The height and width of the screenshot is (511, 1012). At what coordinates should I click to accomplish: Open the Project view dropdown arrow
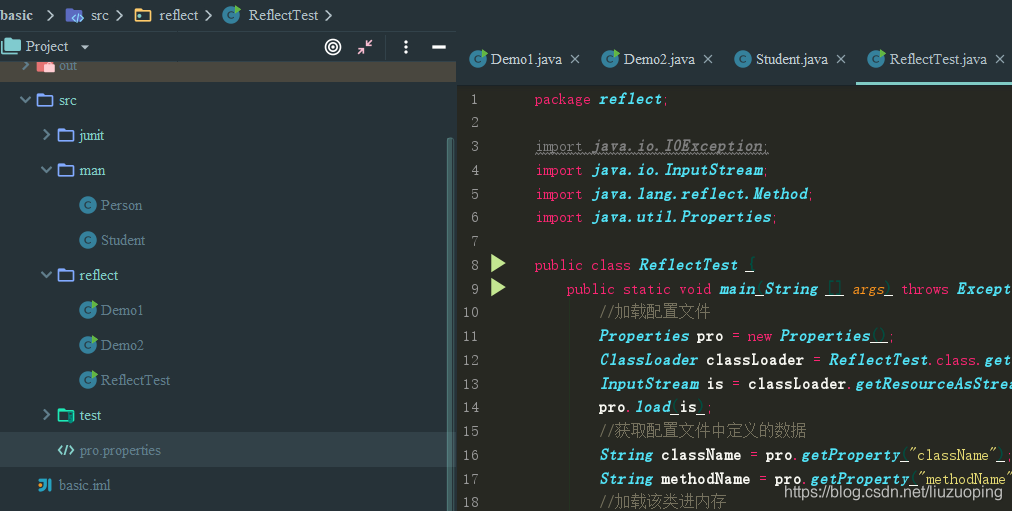click(85, 47)
